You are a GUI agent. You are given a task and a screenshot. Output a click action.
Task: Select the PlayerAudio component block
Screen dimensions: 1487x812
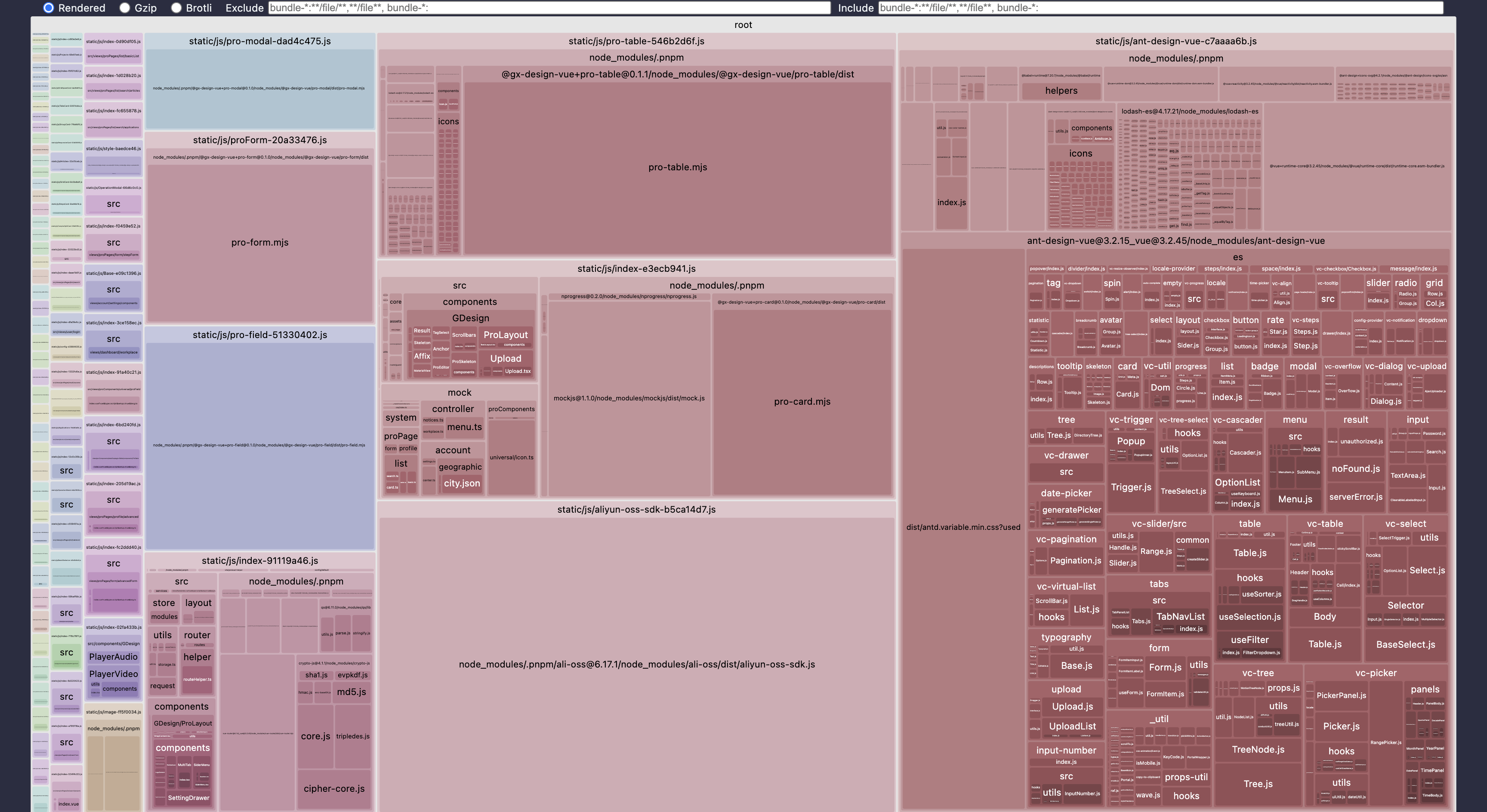[113, 657]
